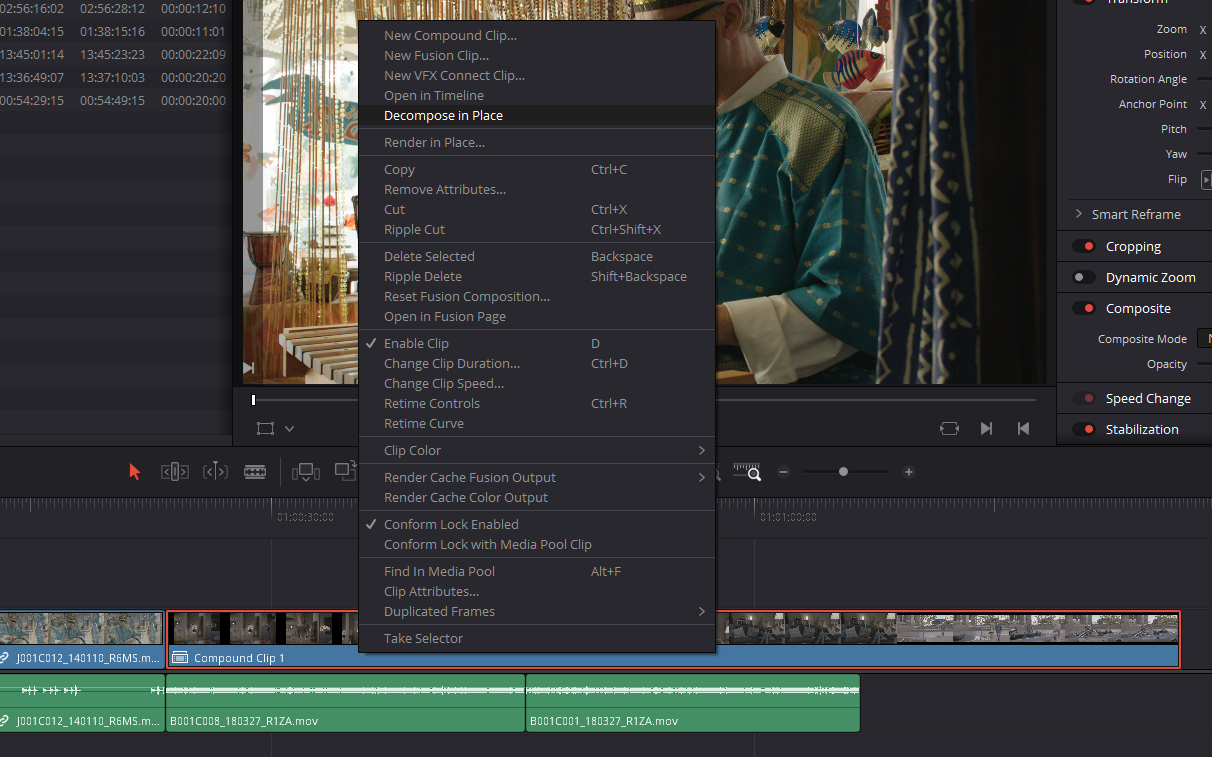Viewport: 1212px width, 757px height.
Task: Select the B001C008_180327_R1ZA.mov audio clip
Action: (345, 703)
